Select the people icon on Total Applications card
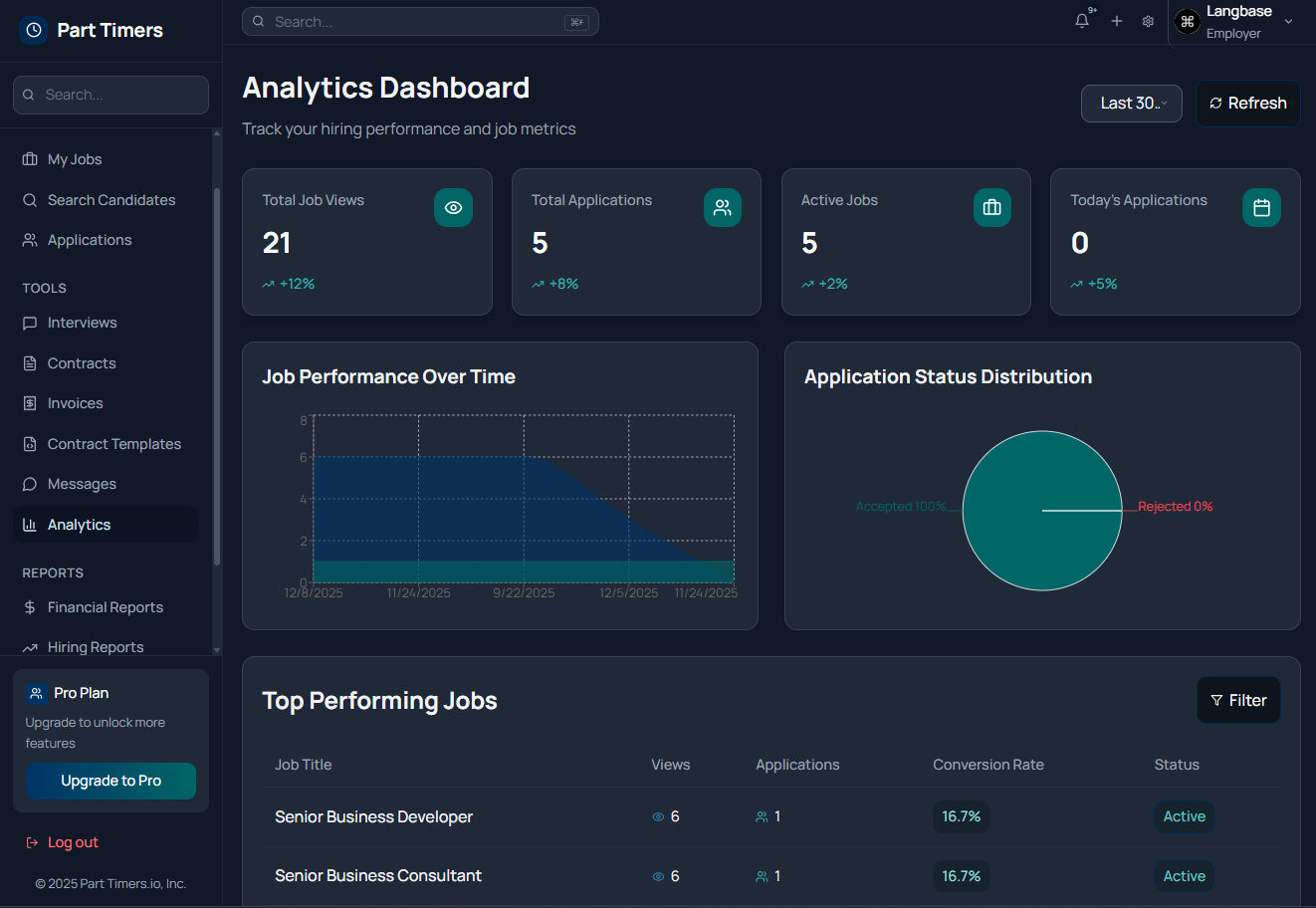Viewport: 1316px width, 908px height. coord(723,207)
